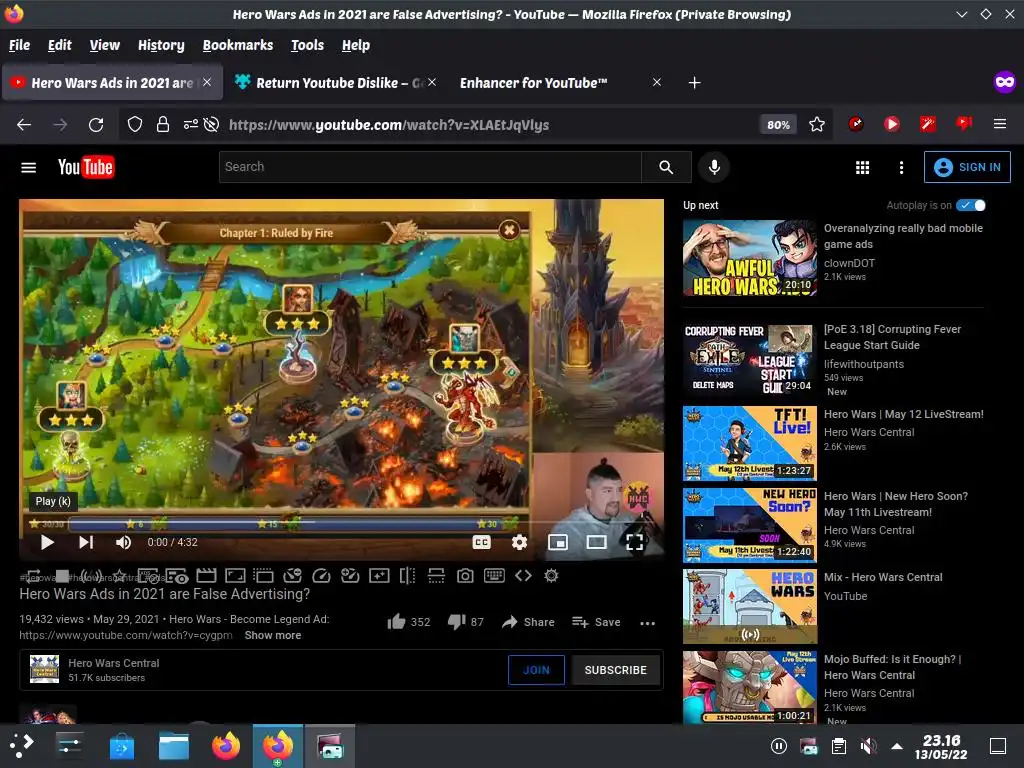Show hidden system tray icons arrow
This screenshot has width=1024, height=768.
897,746
